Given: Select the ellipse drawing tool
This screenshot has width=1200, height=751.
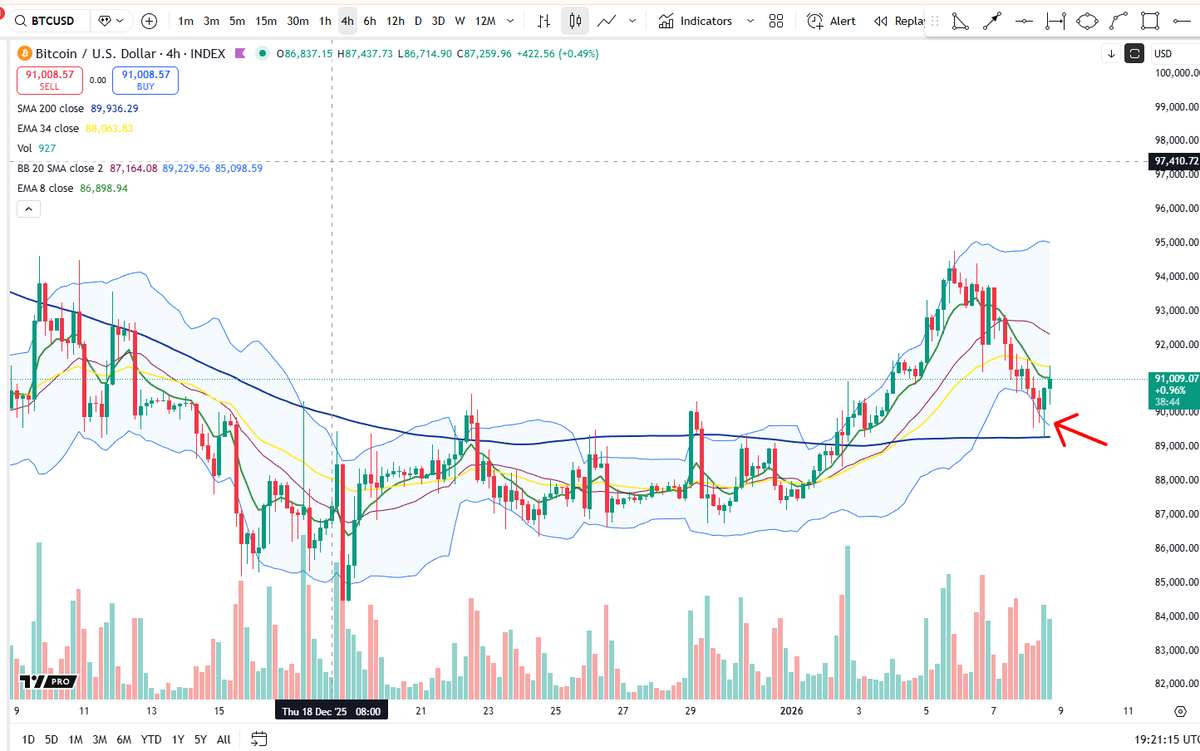Looking at the screenshot, I should coord(1086,20).
